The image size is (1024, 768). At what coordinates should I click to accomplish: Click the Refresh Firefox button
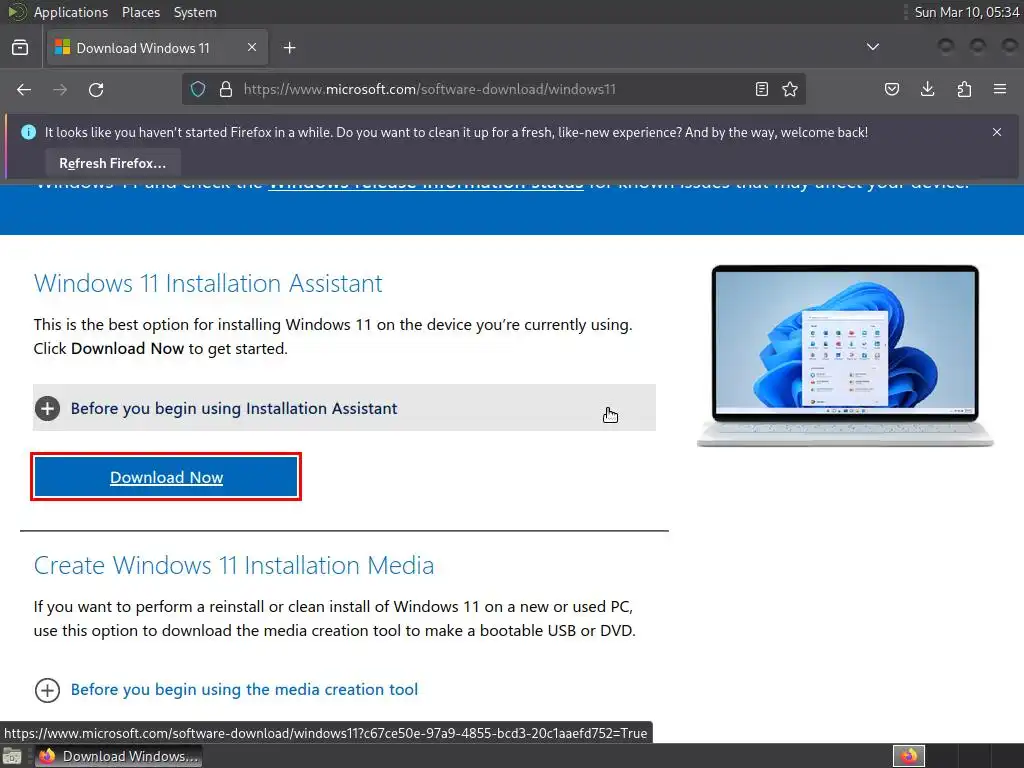[113, 163]
